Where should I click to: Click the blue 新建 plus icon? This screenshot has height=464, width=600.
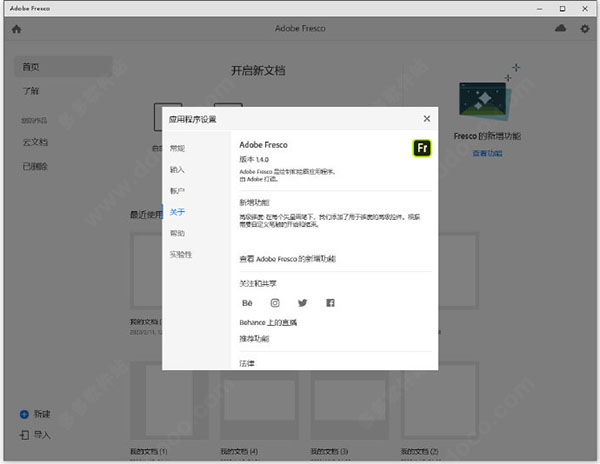tap(24, 414)
